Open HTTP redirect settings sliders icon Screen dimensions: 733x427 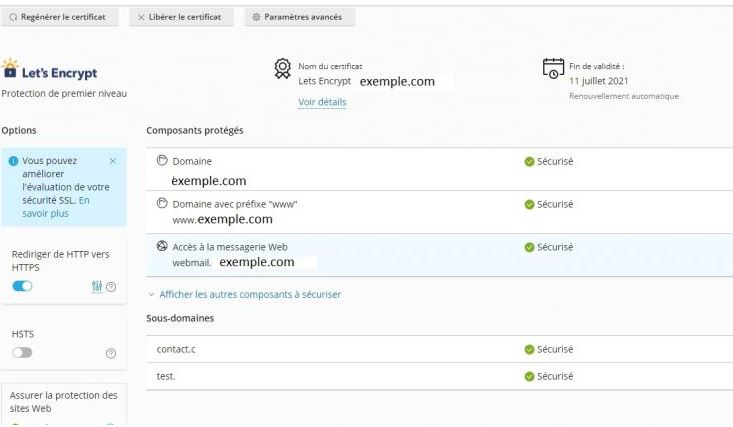(x=96, y=287)
